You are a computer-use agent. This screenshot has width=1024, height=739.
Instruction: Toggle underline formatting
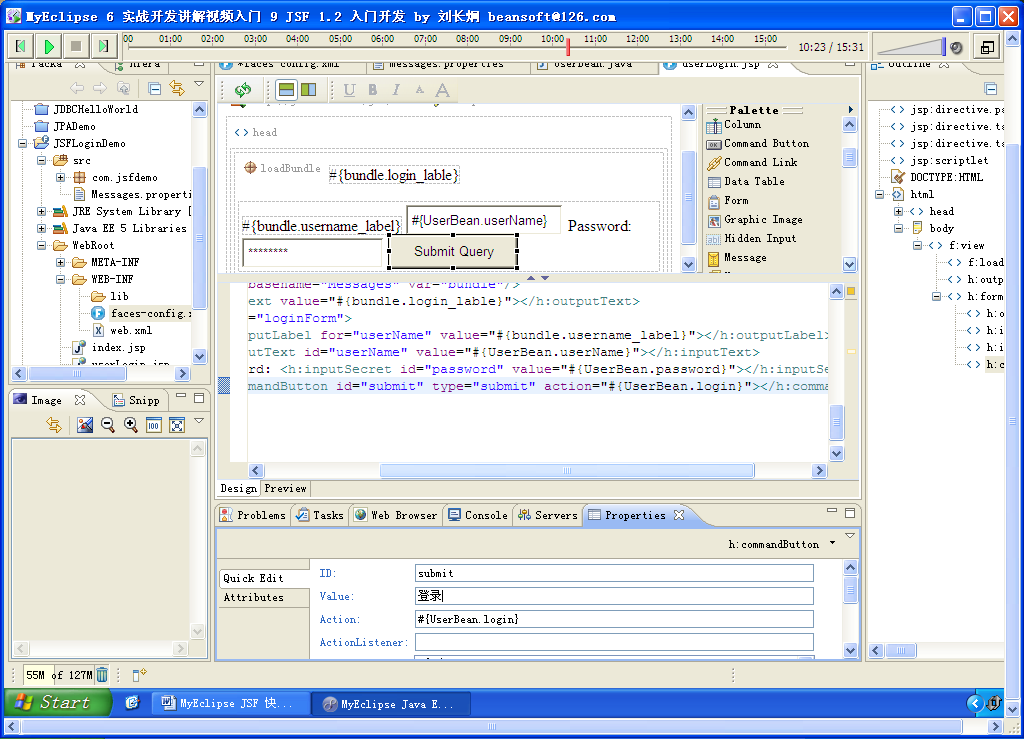point(349,90)
